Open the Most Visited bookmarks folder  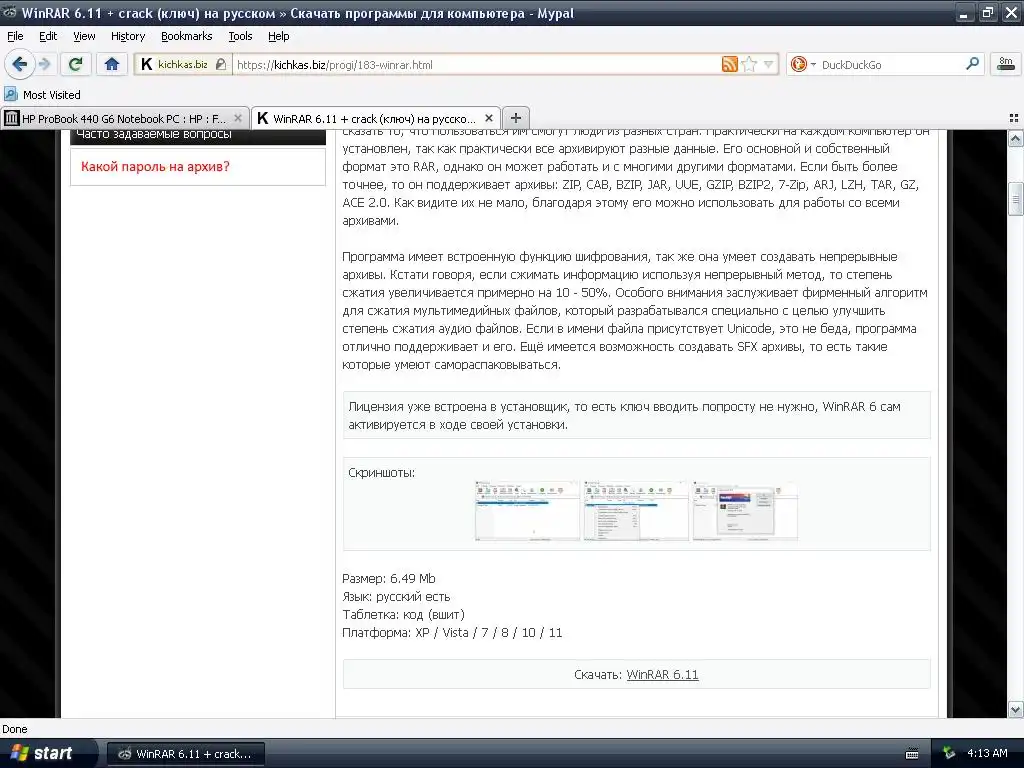(x=42, y=95)
